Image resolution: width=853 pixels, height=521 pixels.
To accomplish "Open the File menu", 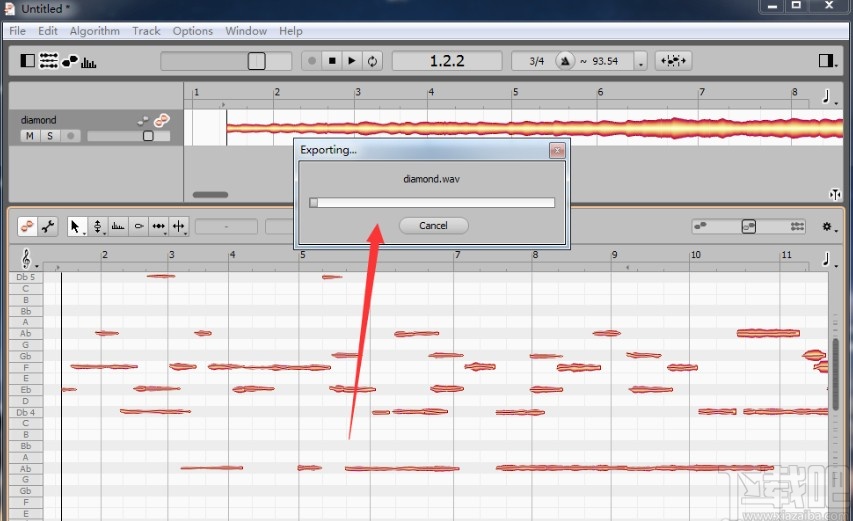I will click(17, 31).
